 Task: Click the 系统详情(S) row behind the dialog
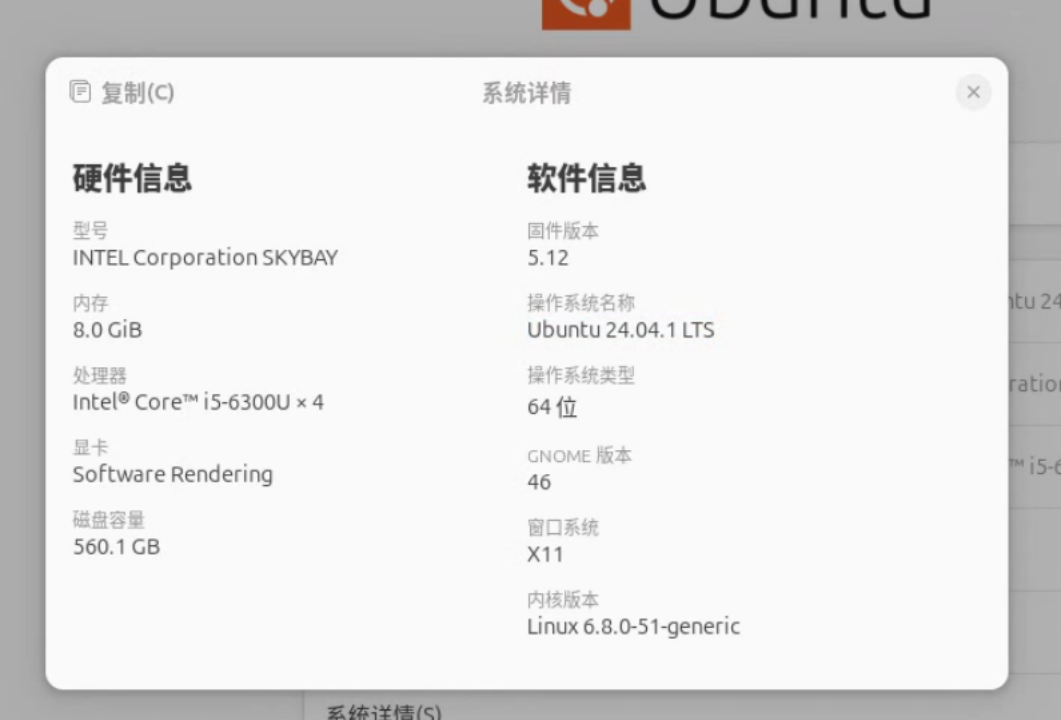click(x=384, y=712)
